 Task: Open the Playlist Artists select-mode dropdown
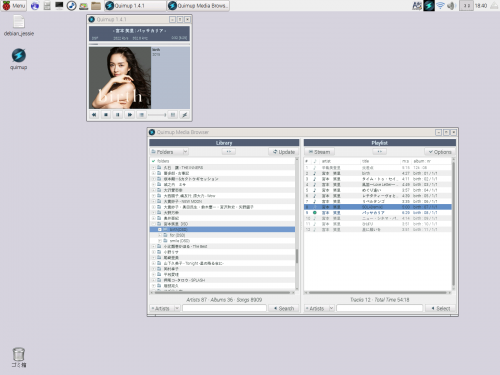coord(319,308)
